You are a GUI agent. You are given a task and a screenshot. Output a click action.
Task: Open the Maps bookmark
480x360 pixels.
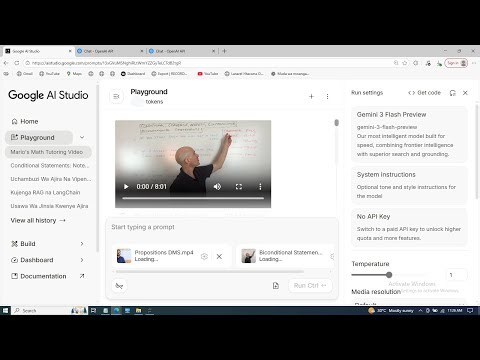coord(74,74)
